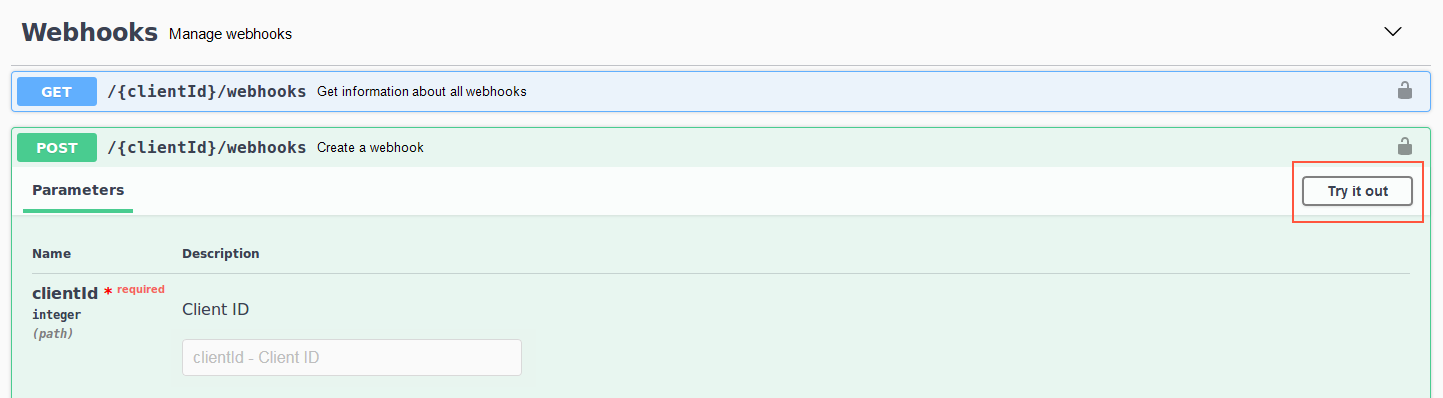This screenshot has width=1443, height=398.
Task: Collapse the POST /{clientId}/webhooks path
Action: [x=207, y=148]
